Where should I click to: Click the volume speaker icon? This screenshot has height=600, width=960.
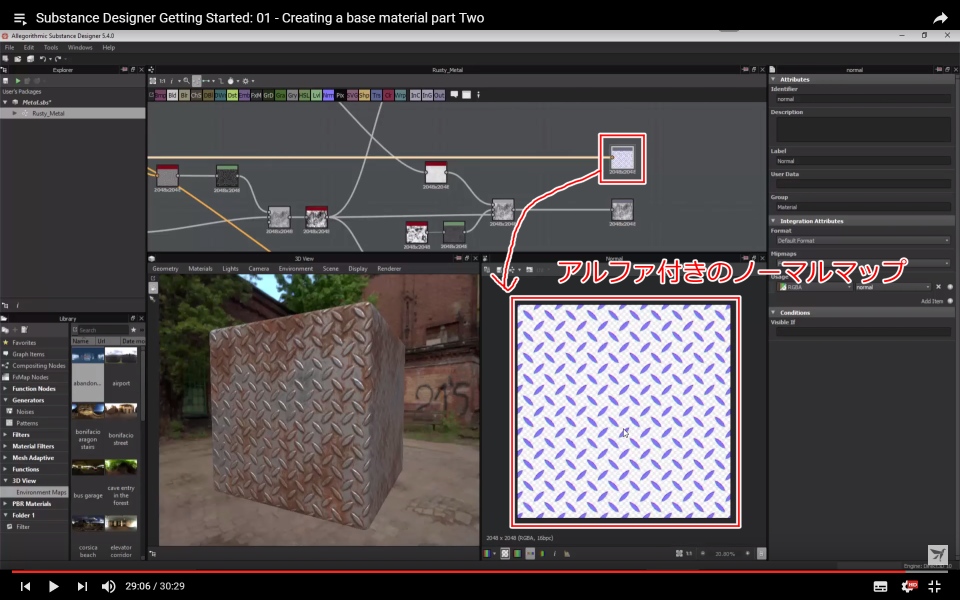pyautogui.click(x=108, y=587)
